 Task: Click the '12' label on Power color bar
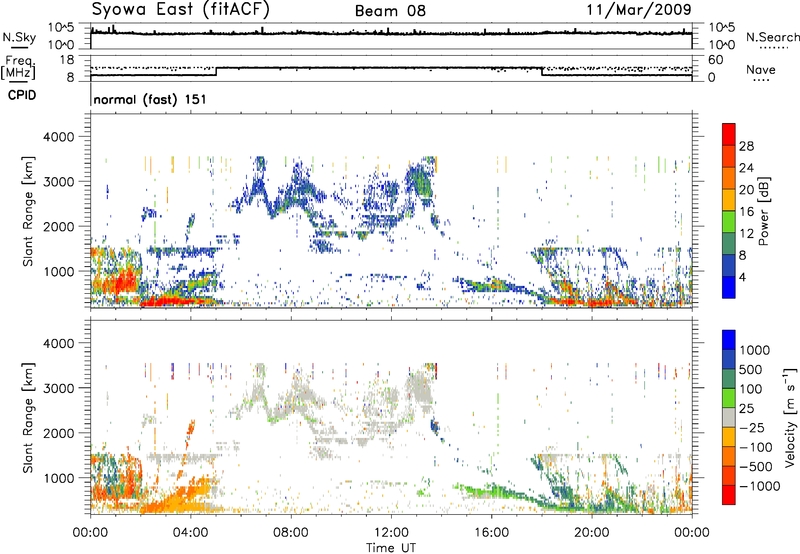coord(746,234)
